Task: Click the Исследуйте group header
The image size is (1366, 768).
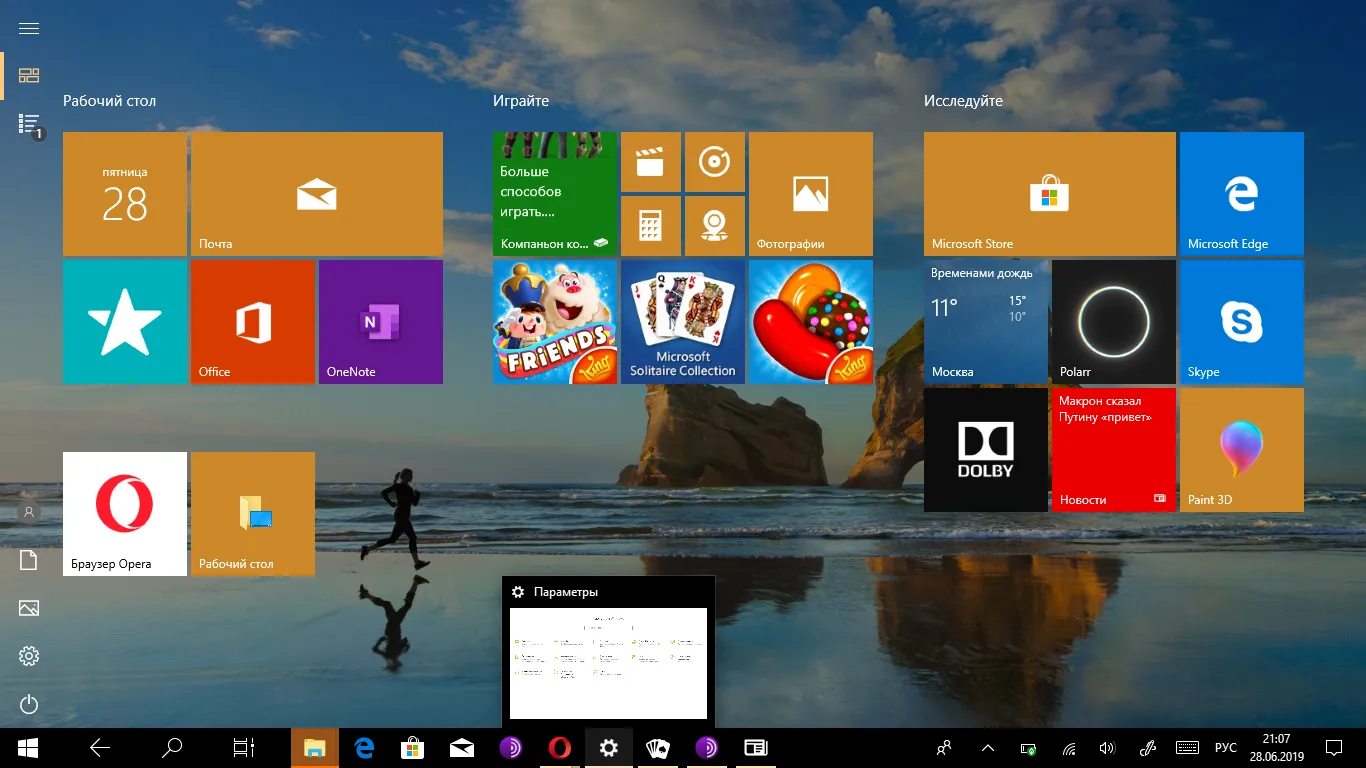Action: [x=963, y=101]
